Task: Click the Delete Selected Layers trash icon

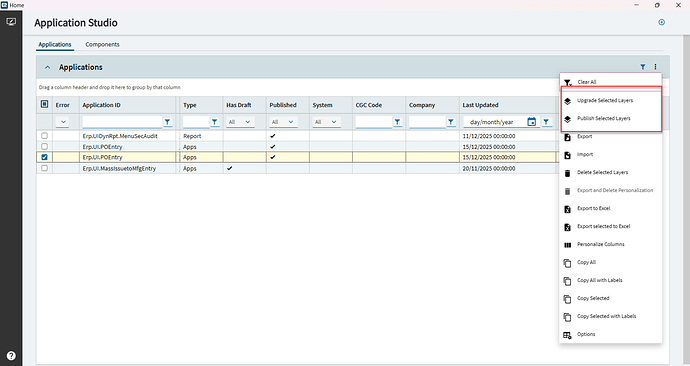Action: click(x=568, y=173)
